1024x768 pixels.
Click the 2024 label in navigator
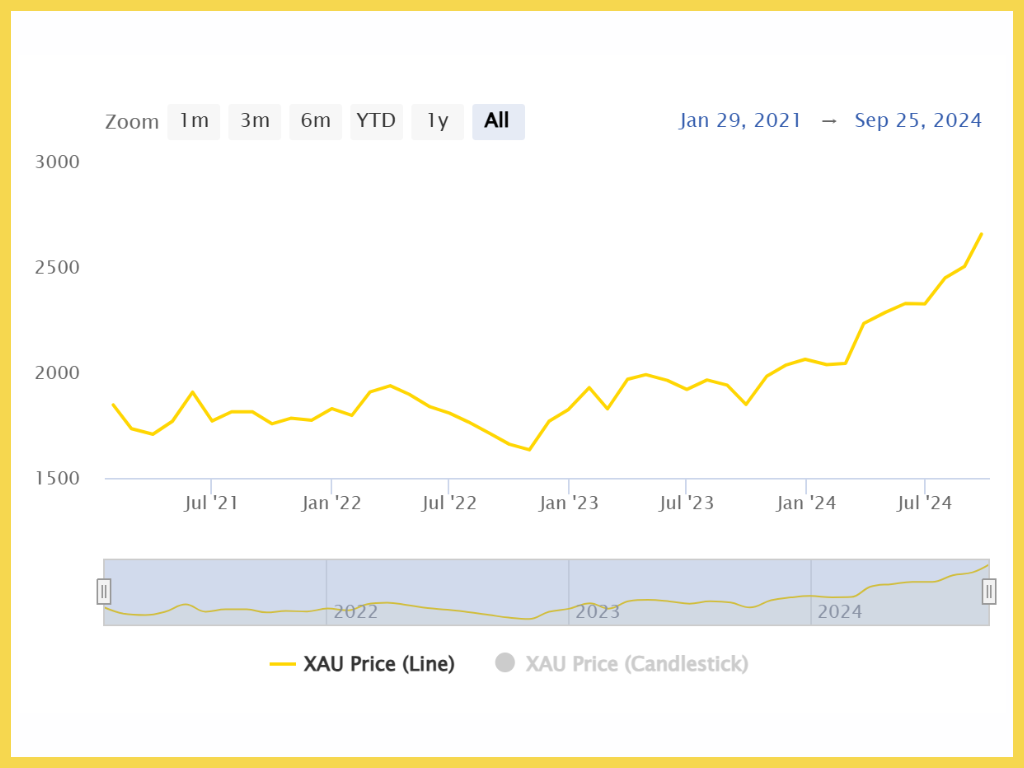point(840,612)
